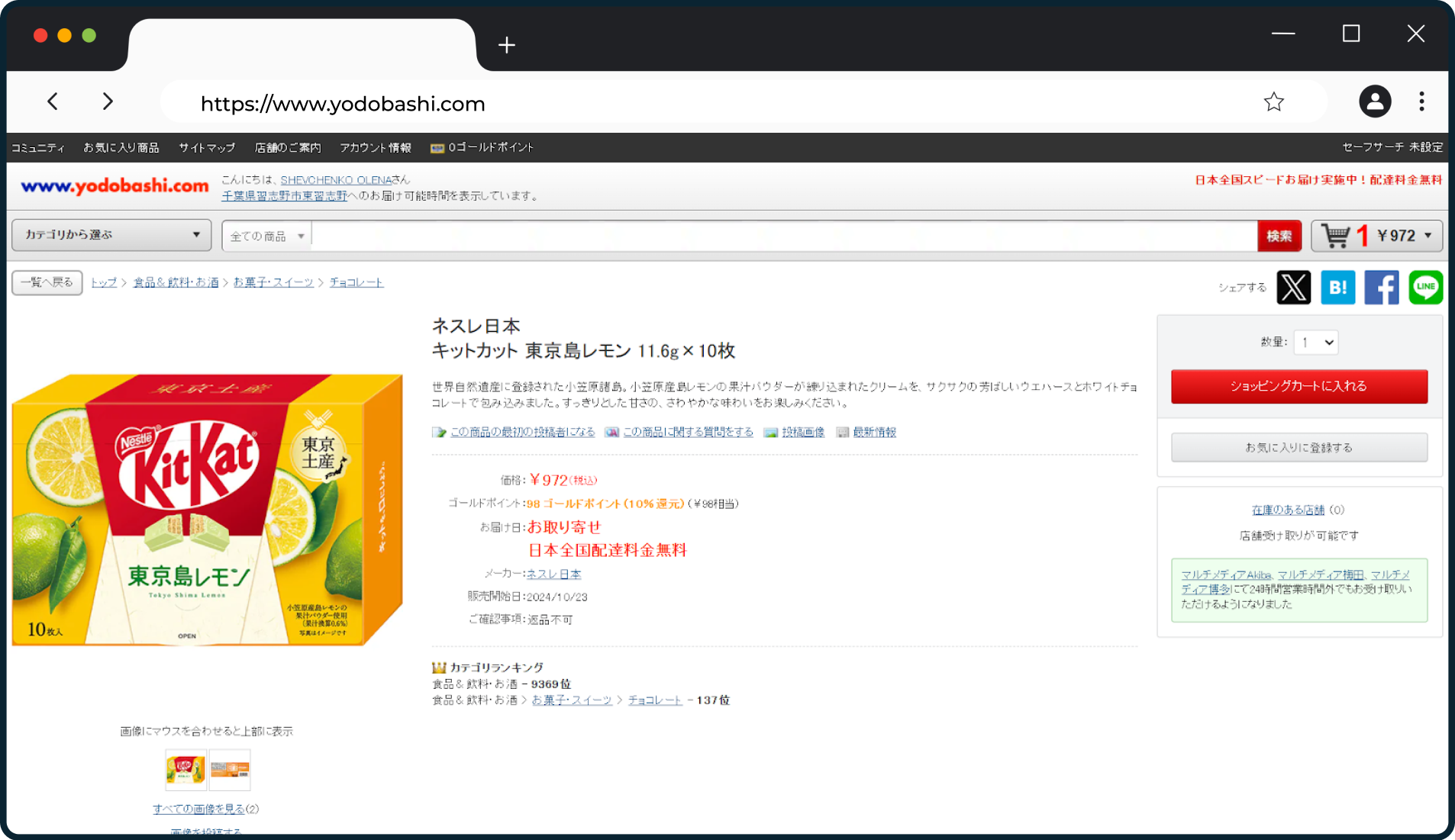The width and height of the screenshot is (1455, 840).
Task: Expand cart total ¥972 dropdown
Action: pos(1428,236)
